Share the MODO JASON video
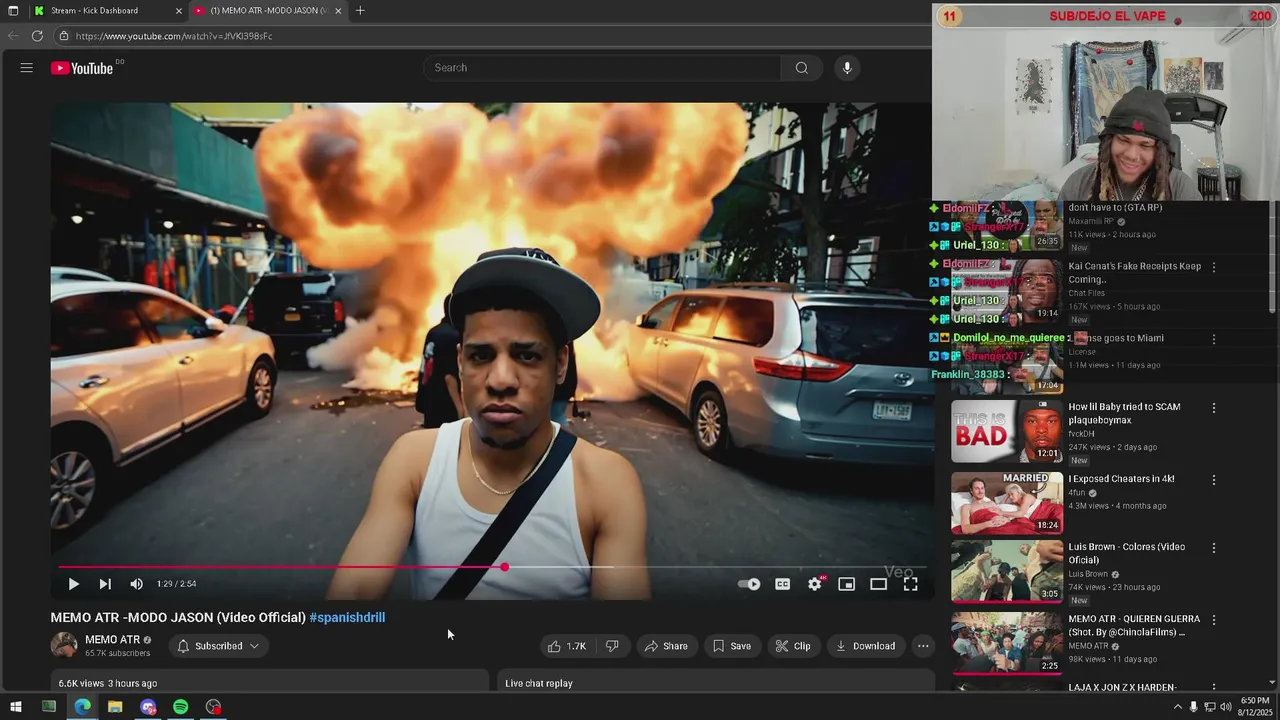Image resolution: width=1280 pixels, height=720 pixels. (666, 646)
